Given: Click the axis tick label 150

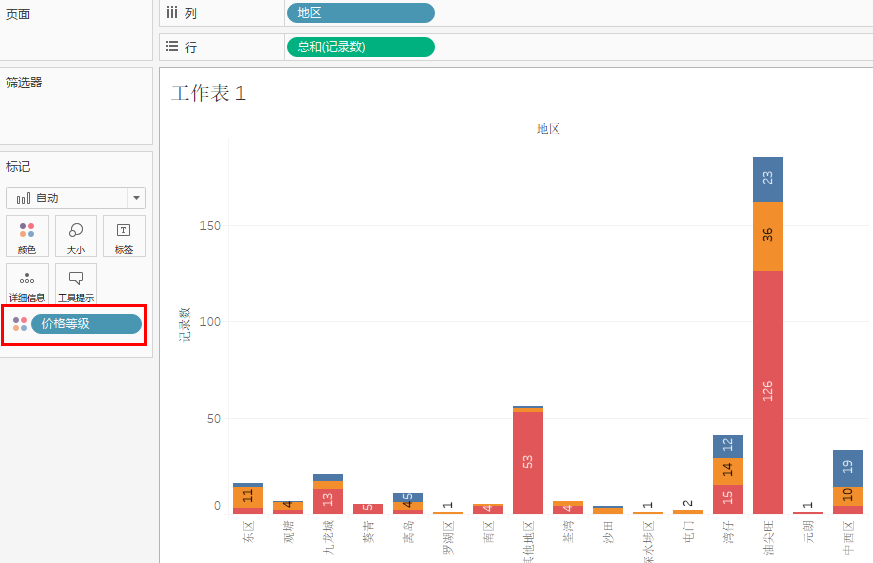Looking at the screenshot, I should (x=210, y=226).
